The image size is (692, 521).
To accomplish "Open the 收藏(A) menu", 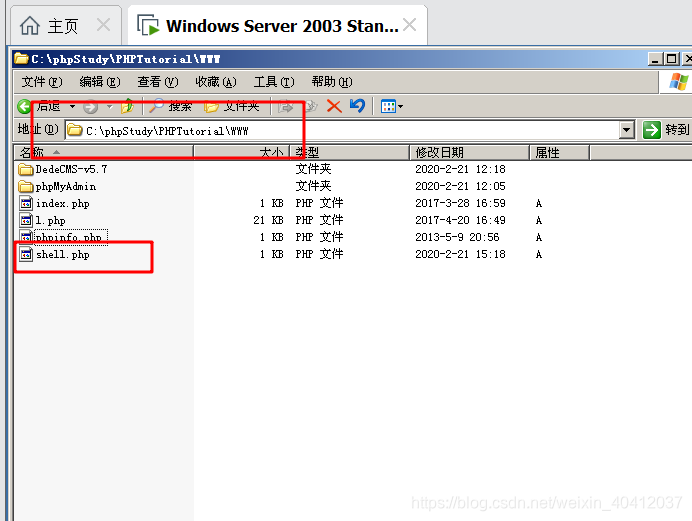I will pos(216,82).
